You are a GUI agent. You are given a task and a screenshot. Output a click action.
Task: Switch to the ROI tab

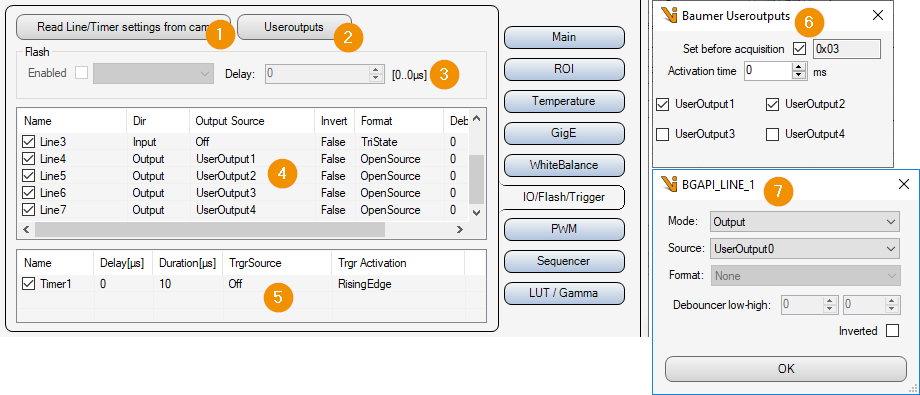click(x=564, y=69)
